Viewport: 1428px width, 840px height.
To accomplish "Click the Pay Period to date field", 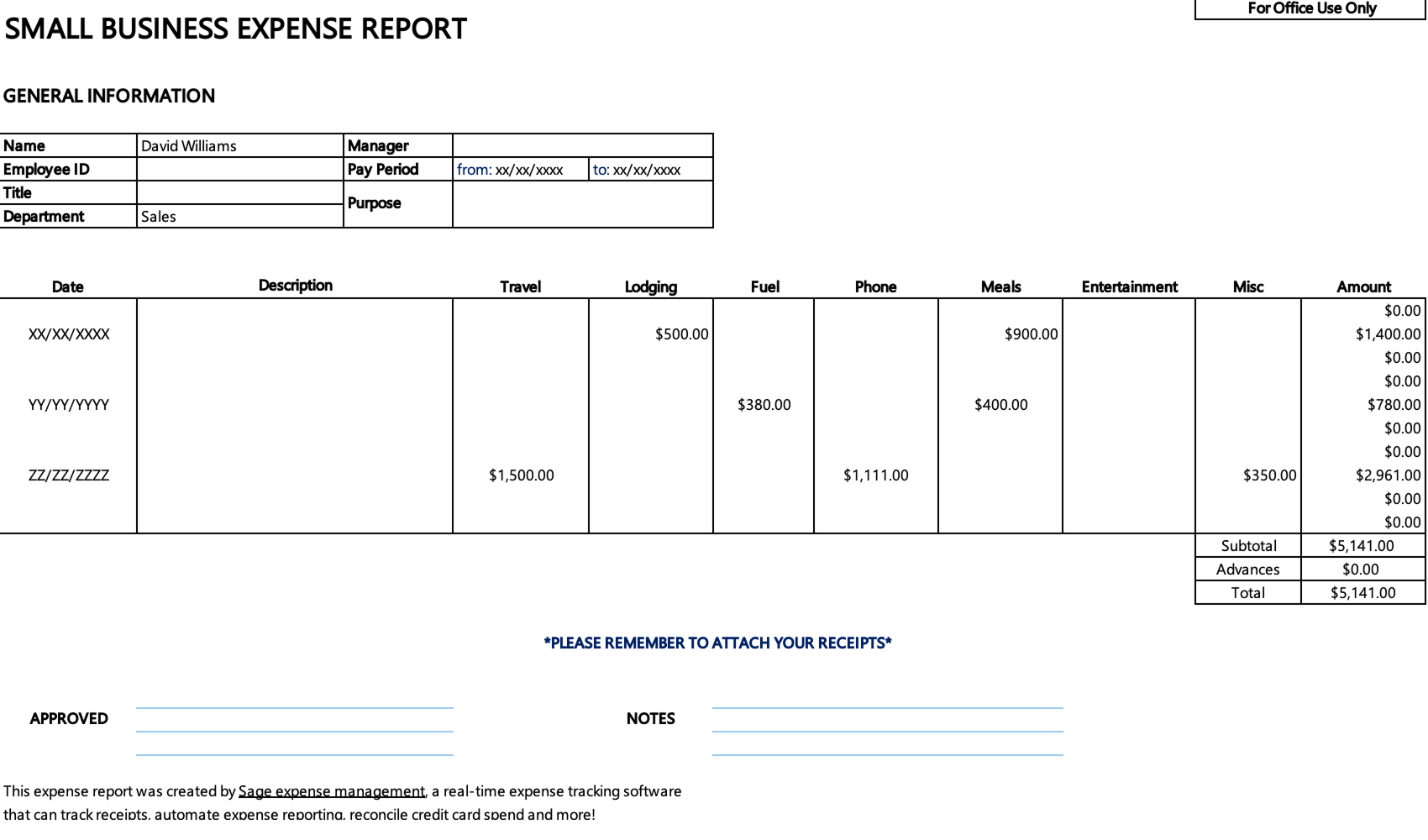I will (651, 169).
